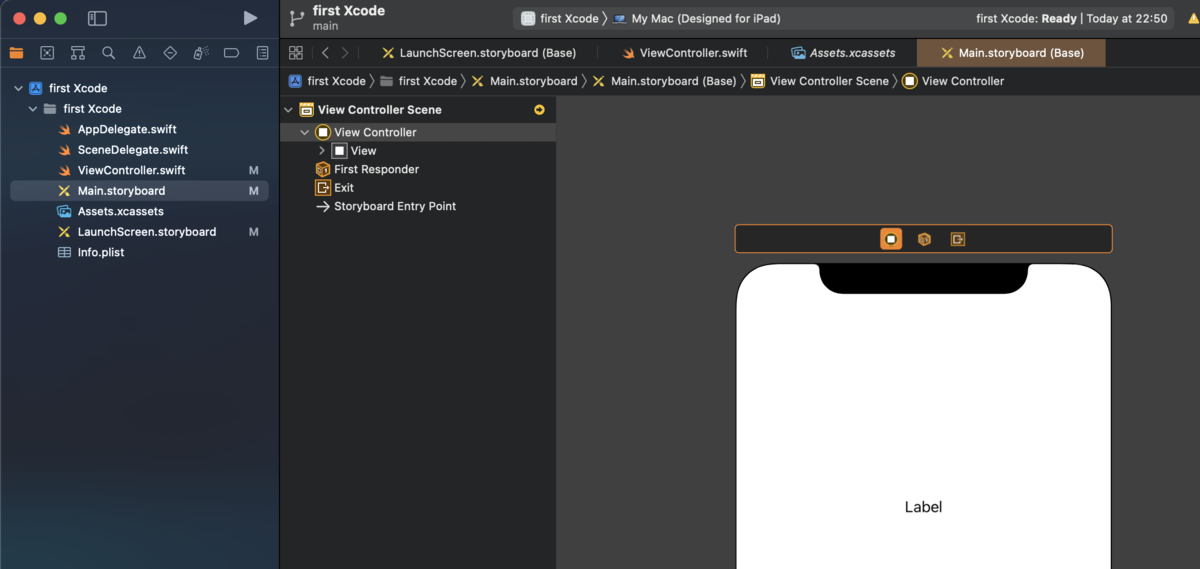Open the Debug navigator spray icon
Screen dimensions: 1200x569
(201, 53)
